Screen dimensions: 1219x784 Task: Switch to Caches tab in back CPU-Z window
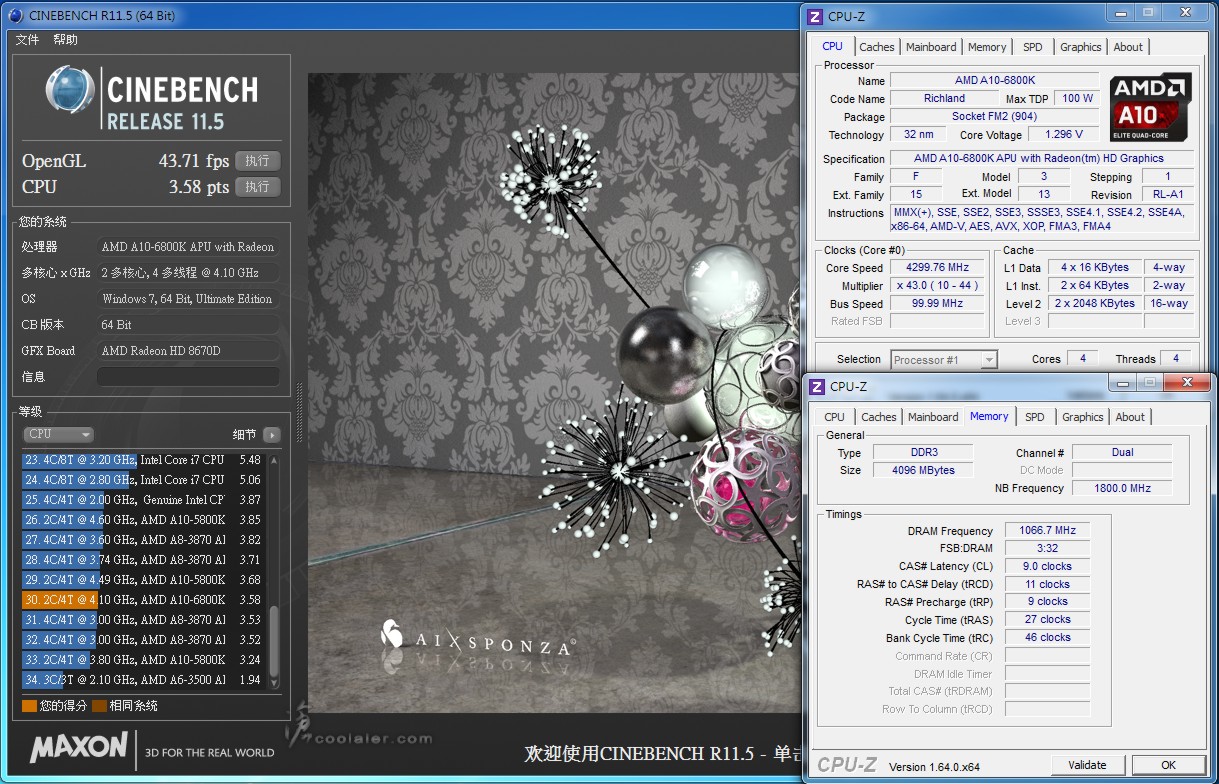[x=877, y=47]
